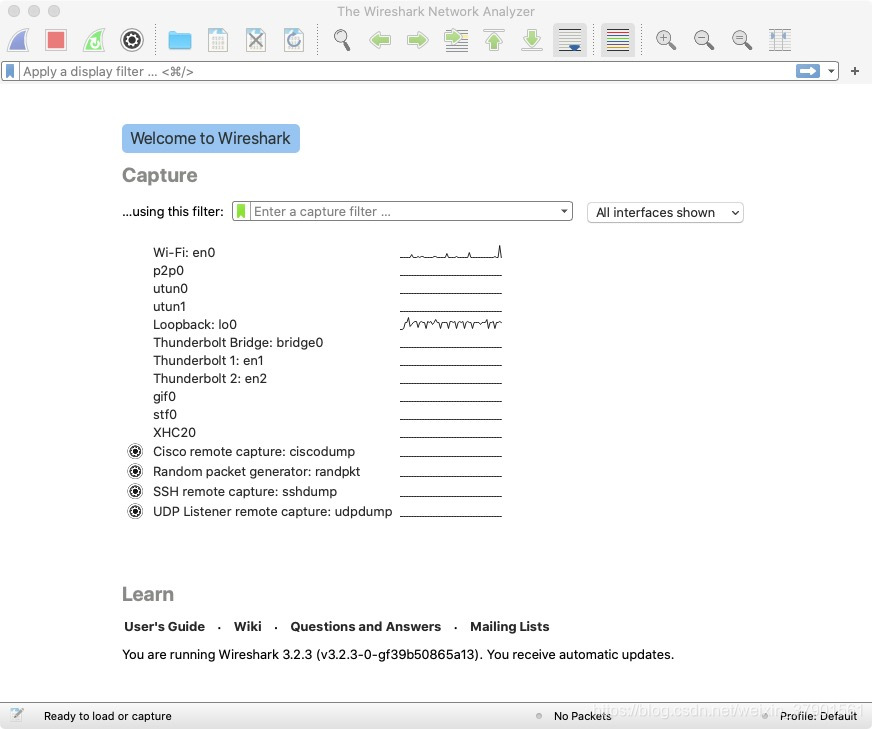The width and height of the screenshot is (872, 729).
Task: Expand recent display filters dropdown
Action: [831, 71]
